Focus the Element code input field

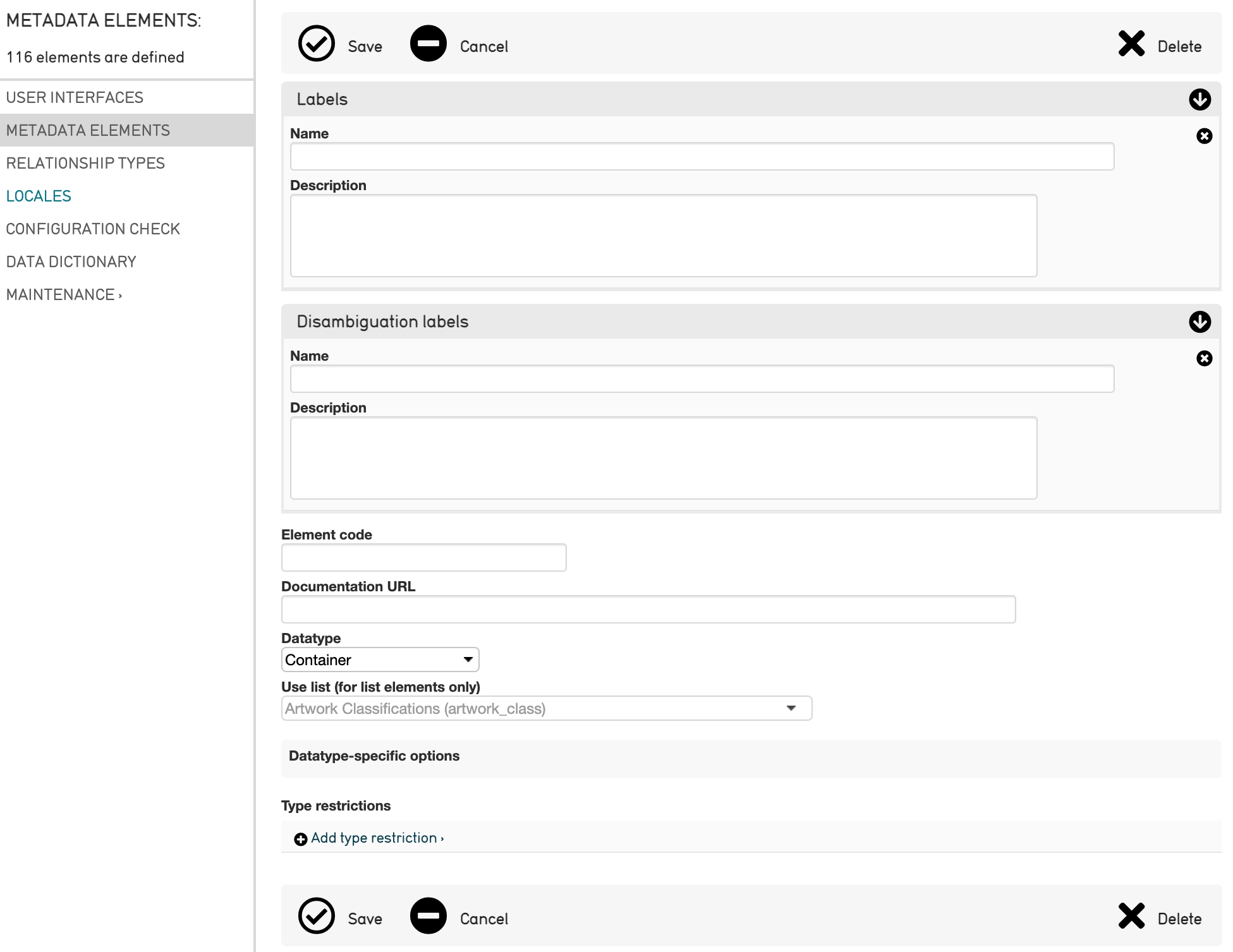(x=423, y=557)
